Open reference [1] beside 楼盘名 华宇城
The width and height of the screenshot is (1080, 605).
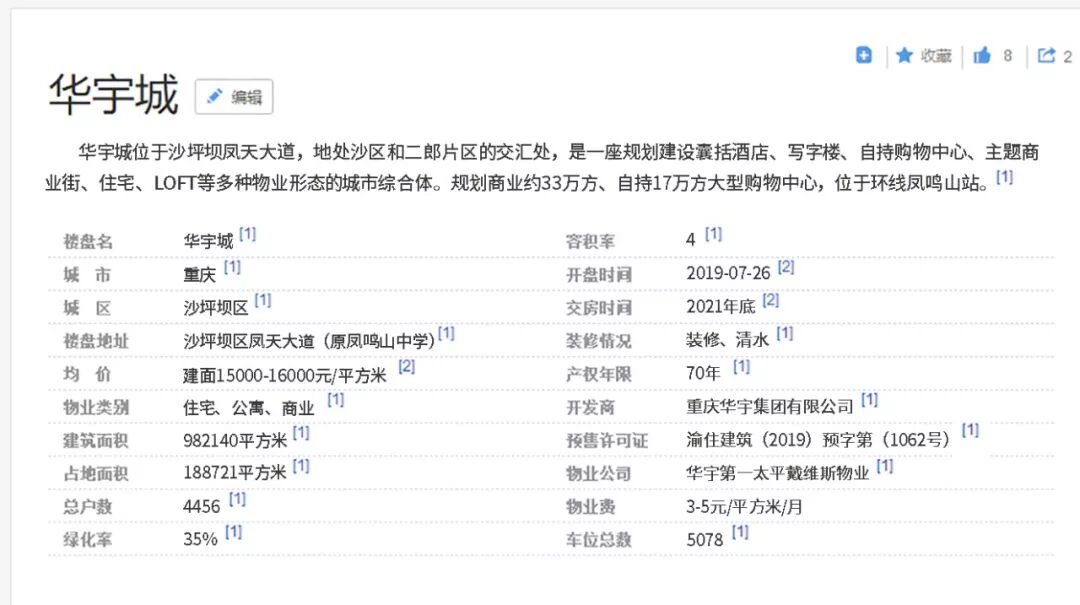point(245,234)
